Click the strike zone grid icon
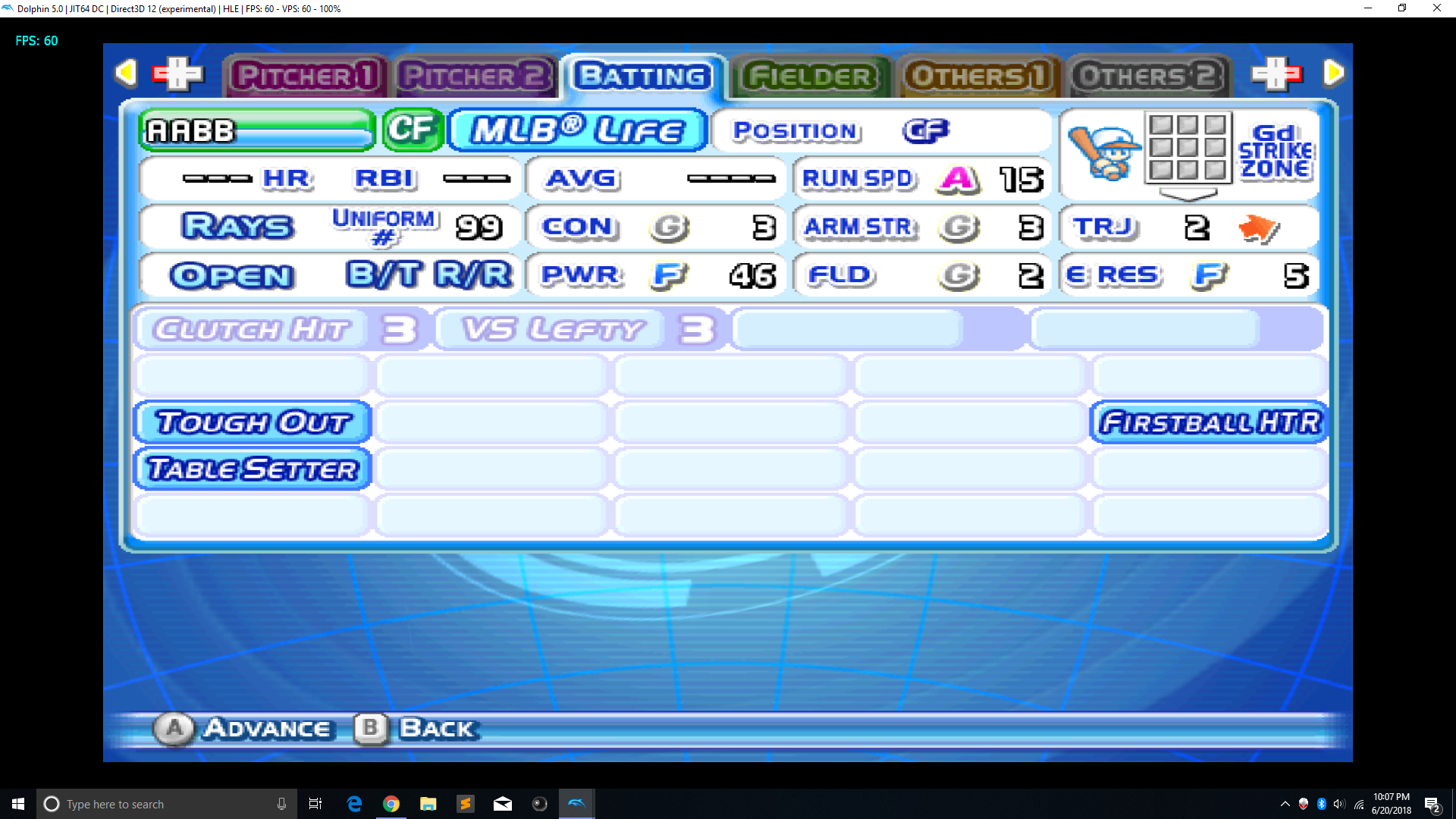The height and width of the screenshot is (819, 1456). (x=1188, y=147)
